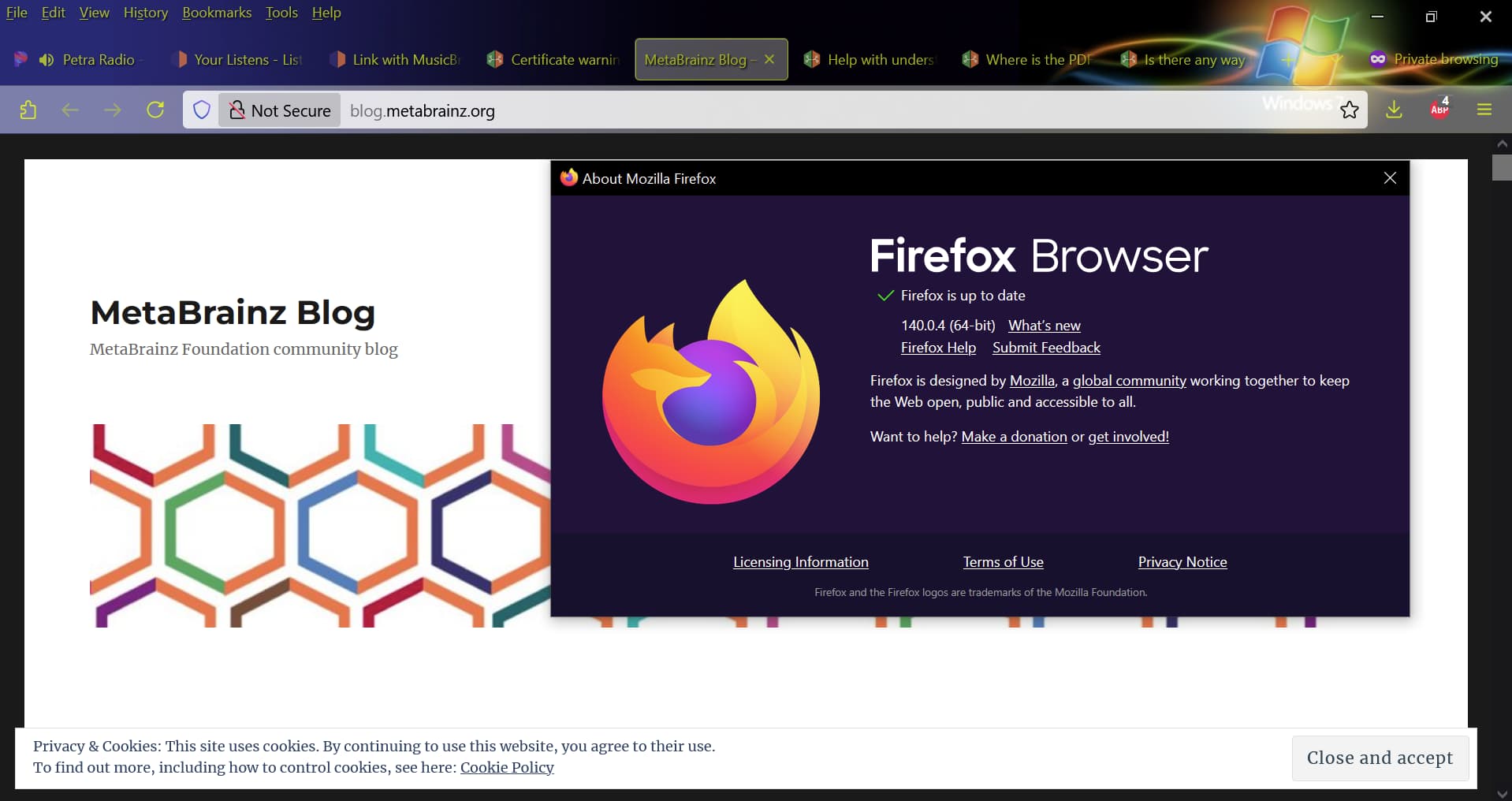Open the Tools menu
This screenshot has height=801, width=1512.
click(x=281, y=13)
